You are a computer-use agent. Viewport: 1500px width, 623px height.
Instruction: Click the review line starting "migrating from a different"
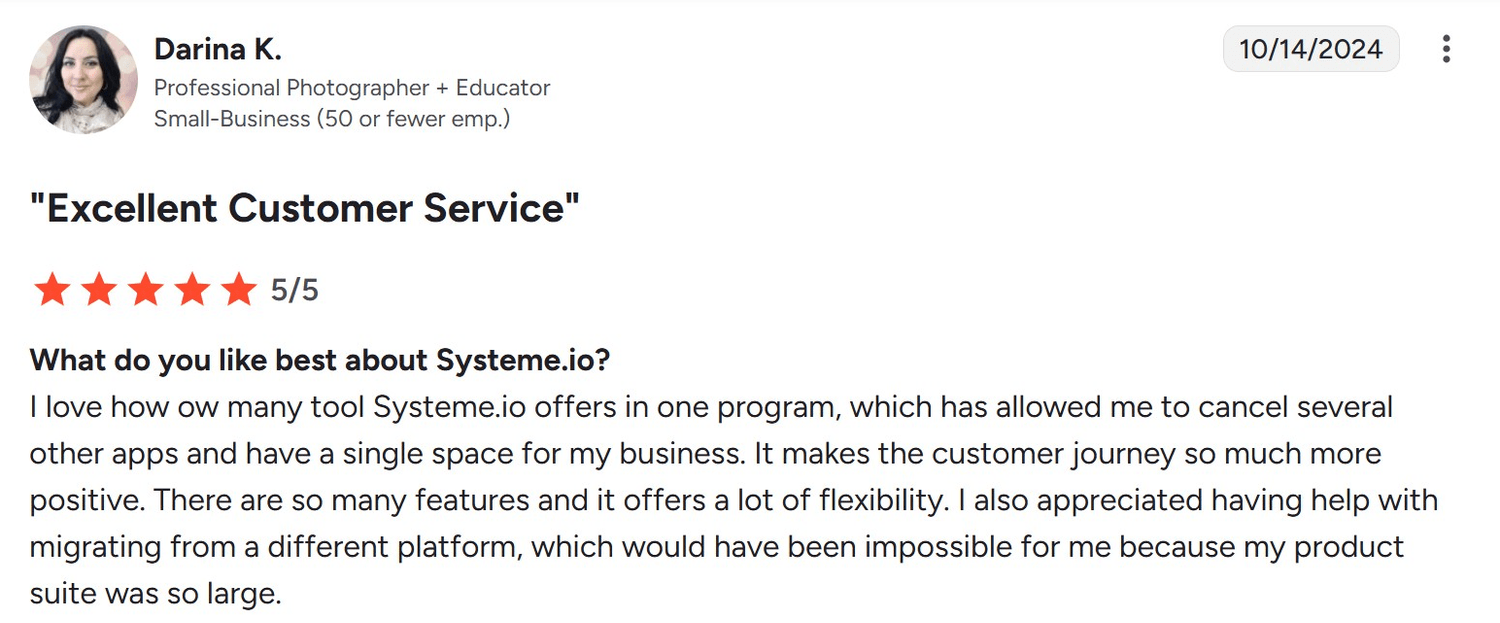click(716, 547)
